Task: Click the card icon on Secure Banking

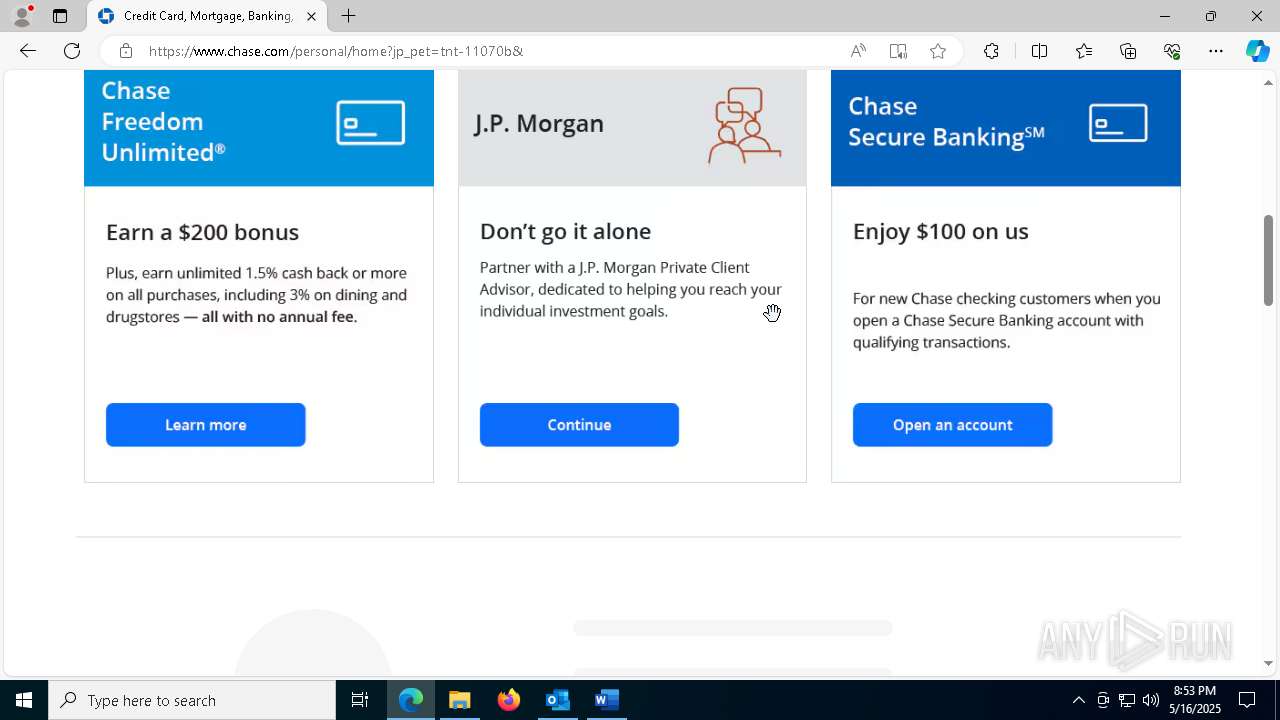Action: tap(1118, 123)
